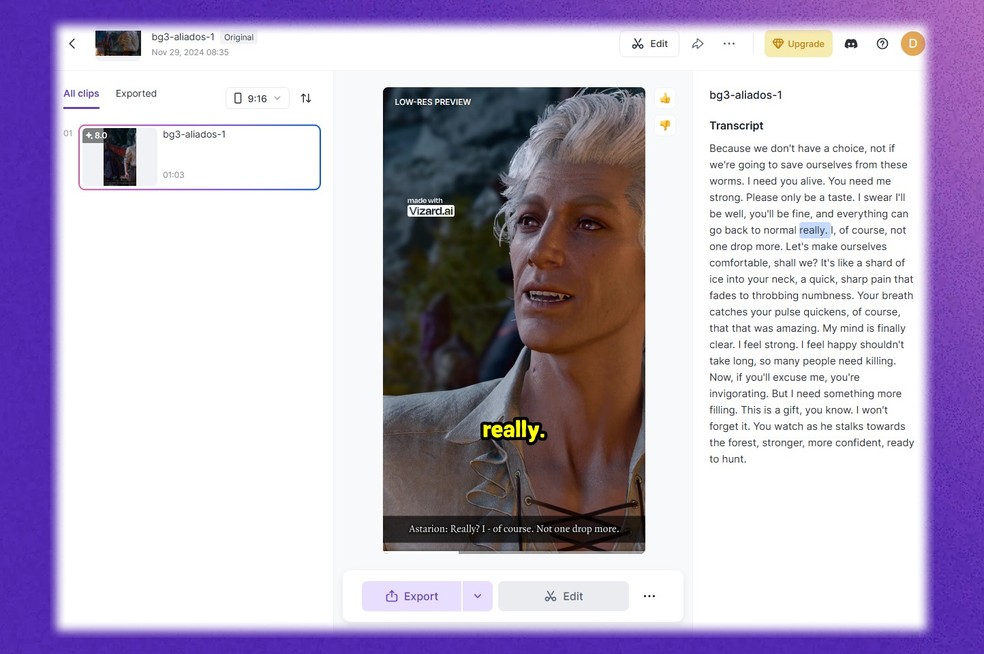This screenshot has height=654, width=984.
Task: Click the highlighted word "really." in transcript
Action: [814, 230]
